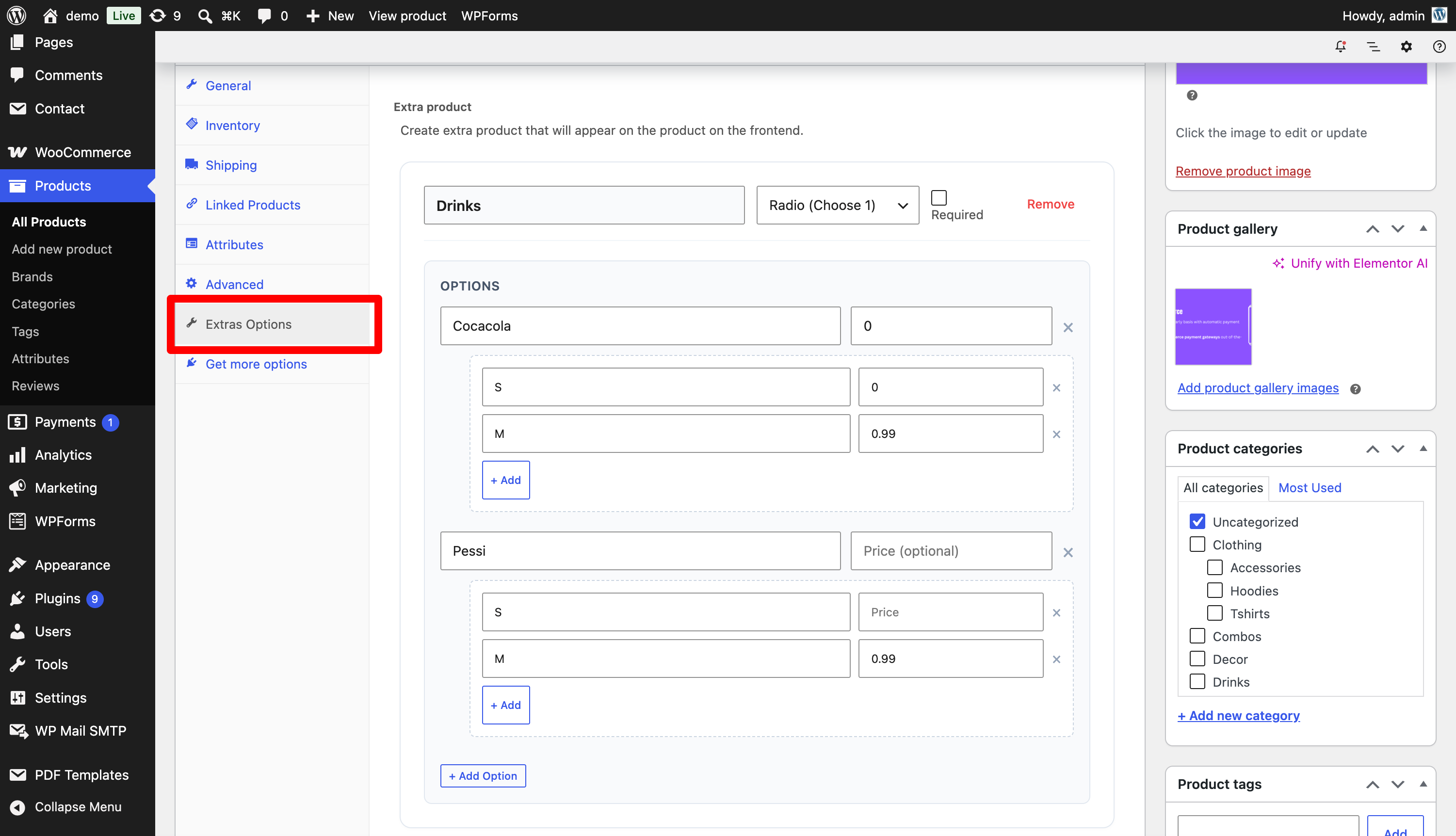
Task: Remove the Pessi S sub-option
Action: point(1056,612)
